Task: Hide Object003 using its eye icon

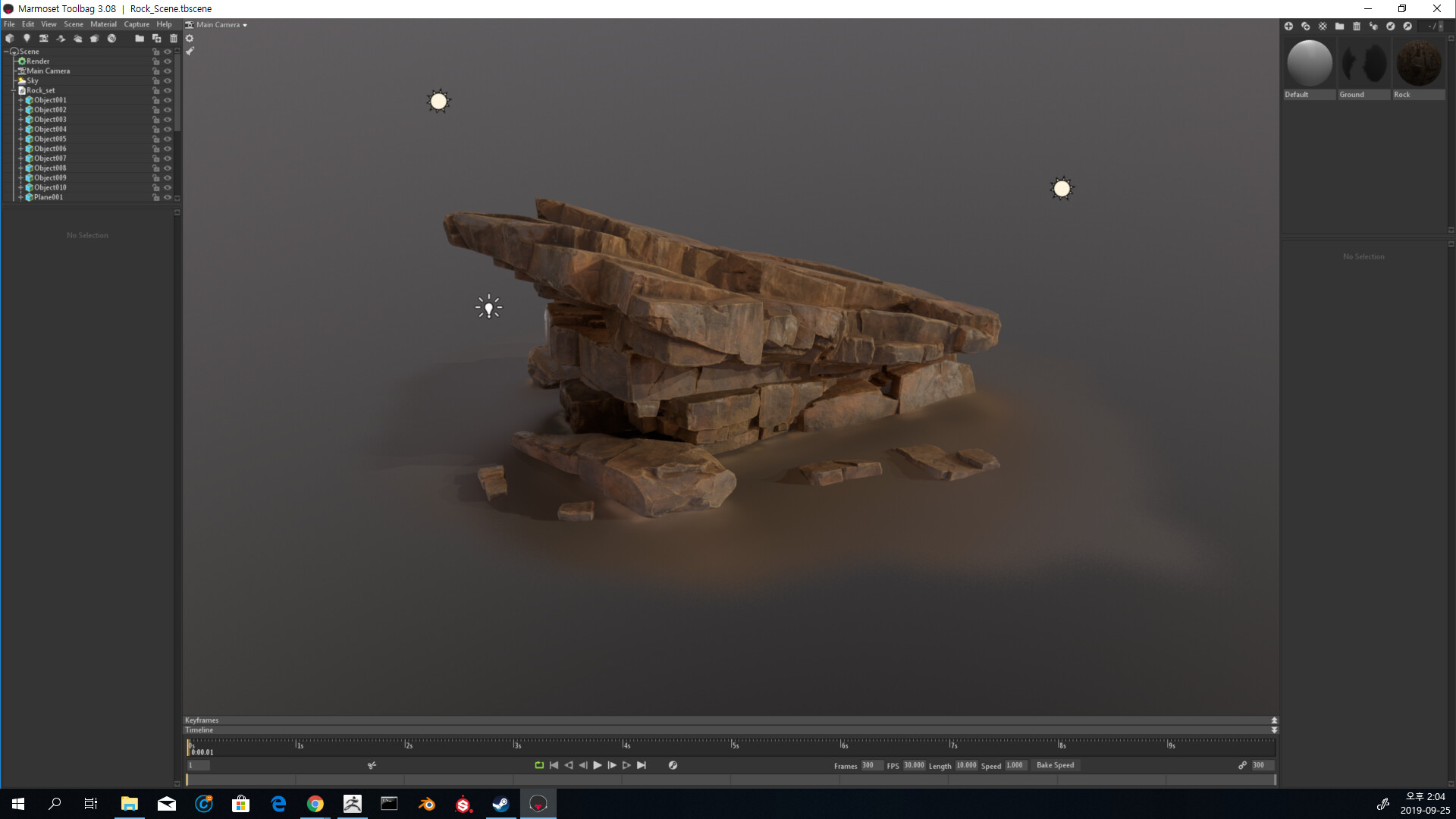Action: 168,120
